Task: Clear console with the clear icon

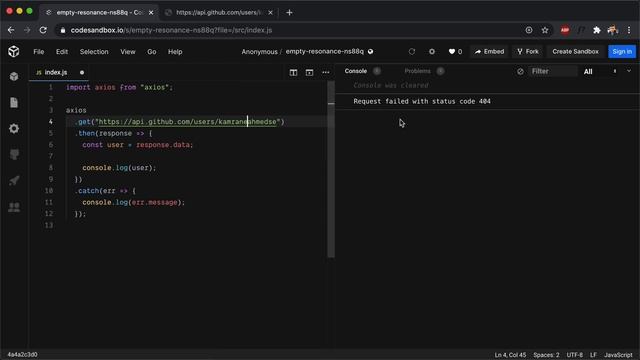Action: point(520,71)
